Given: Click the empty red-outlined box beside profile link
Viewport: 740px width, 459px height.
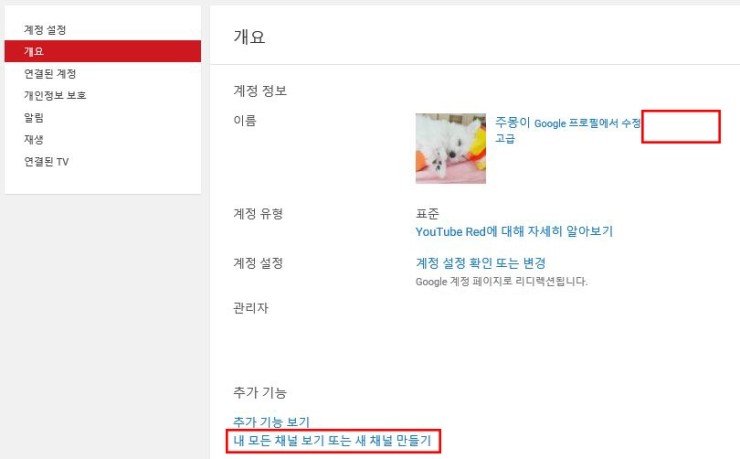Looking at the screenshot, I should pos(681,126).
